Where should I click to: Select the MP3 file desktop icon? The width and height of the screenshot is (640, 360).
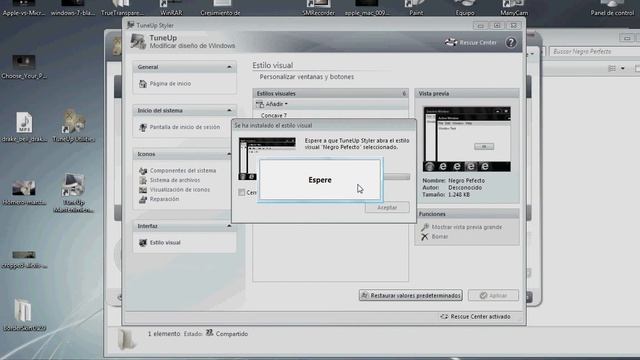[x=24, y=127]
